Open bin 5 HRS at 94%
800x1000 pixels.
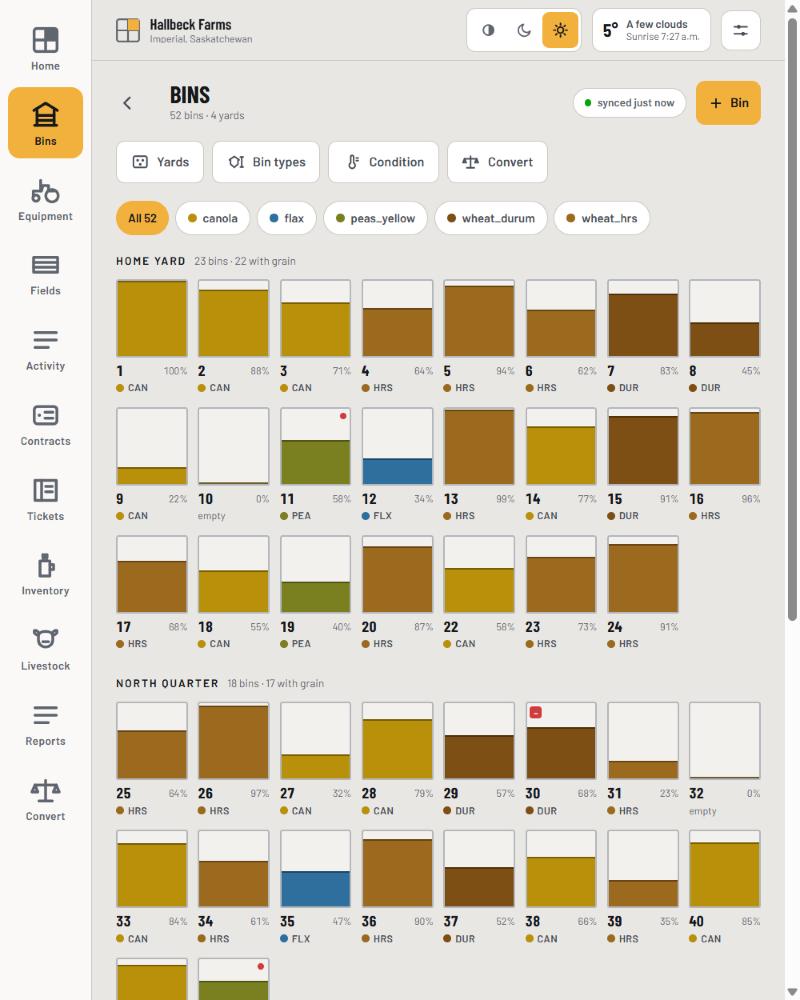pyautogui.click(x=479, y=336)
